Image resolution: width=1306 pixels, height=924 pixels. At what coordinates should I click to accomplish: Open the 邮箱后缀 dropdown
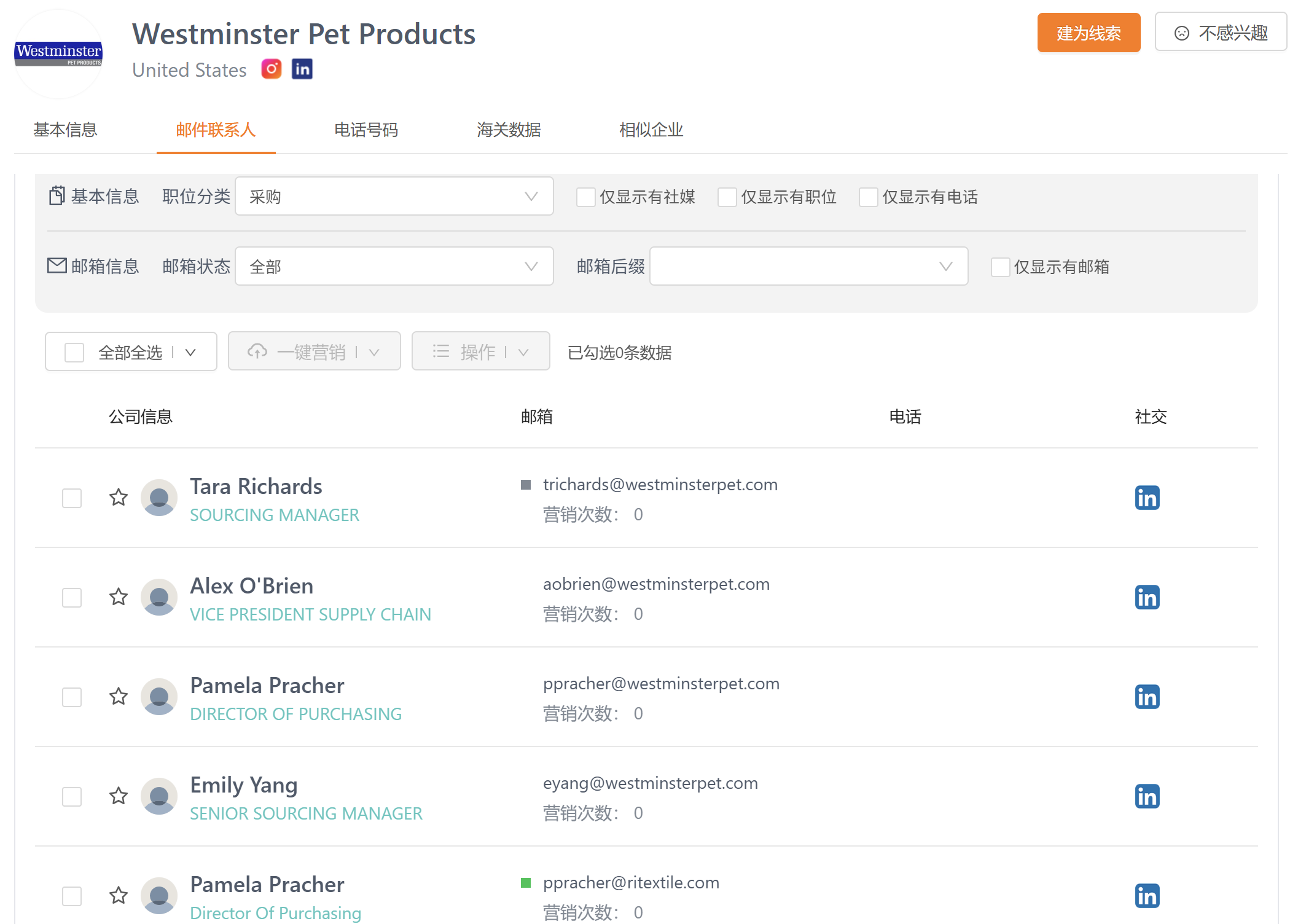(809, 266)
